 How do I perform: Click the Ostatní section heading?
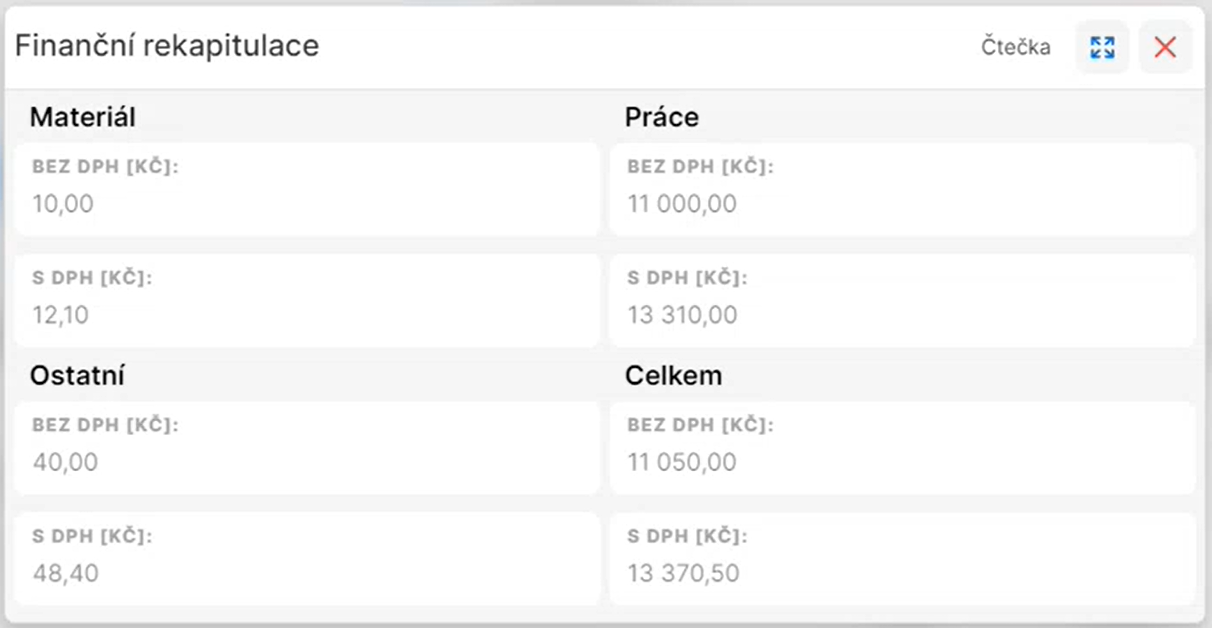click(x=77, y=375)
